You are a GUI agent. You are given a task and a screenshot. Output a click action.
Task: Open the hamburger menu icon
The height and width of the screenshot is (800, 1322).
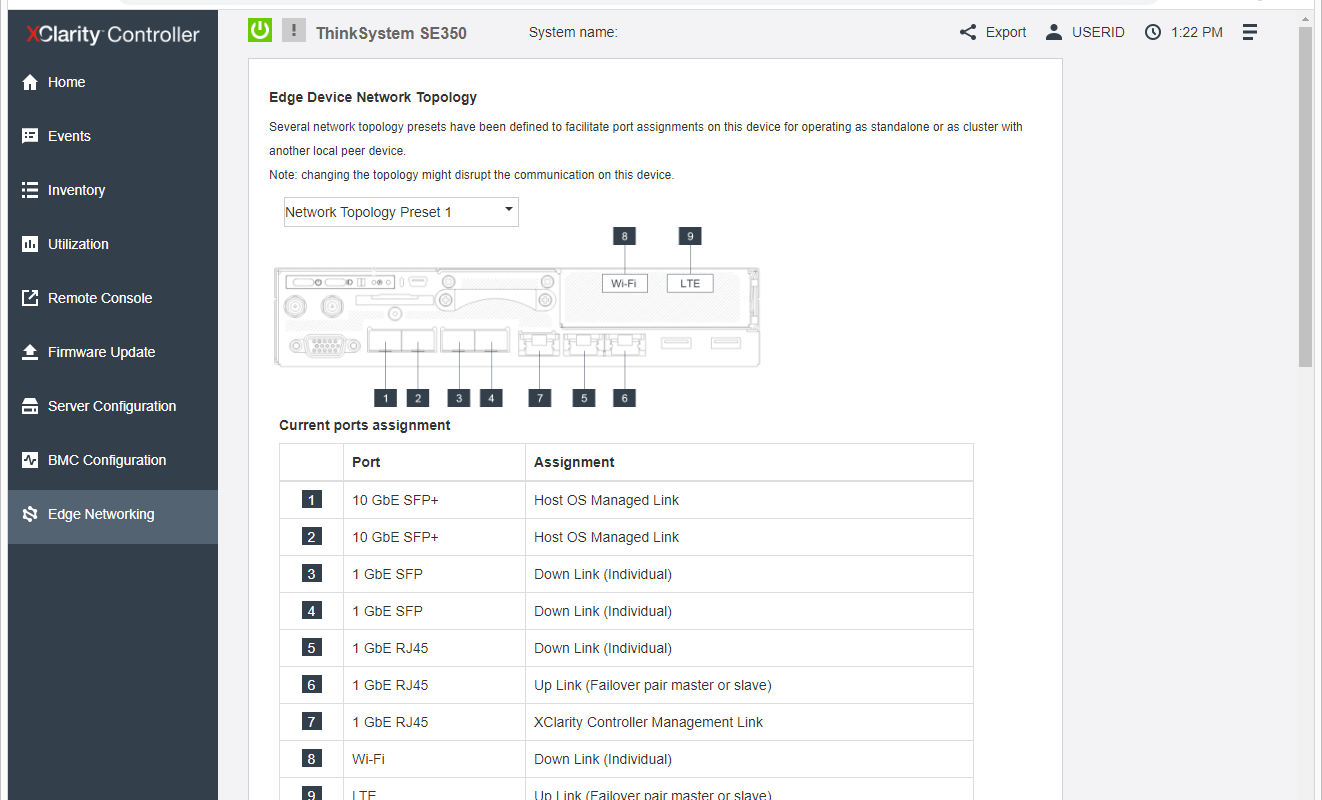point(1250,32)
